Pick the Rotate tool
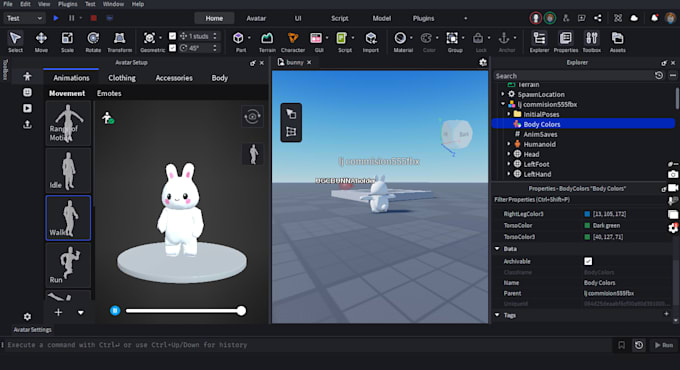The height and width of the screenshot is (370, 680). pos(93,42)
